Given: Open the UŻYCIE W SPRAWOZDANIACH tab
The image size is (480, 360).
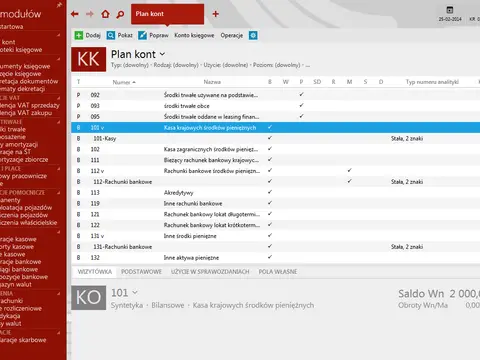Looking at the screenshot, I should (210, 272).
